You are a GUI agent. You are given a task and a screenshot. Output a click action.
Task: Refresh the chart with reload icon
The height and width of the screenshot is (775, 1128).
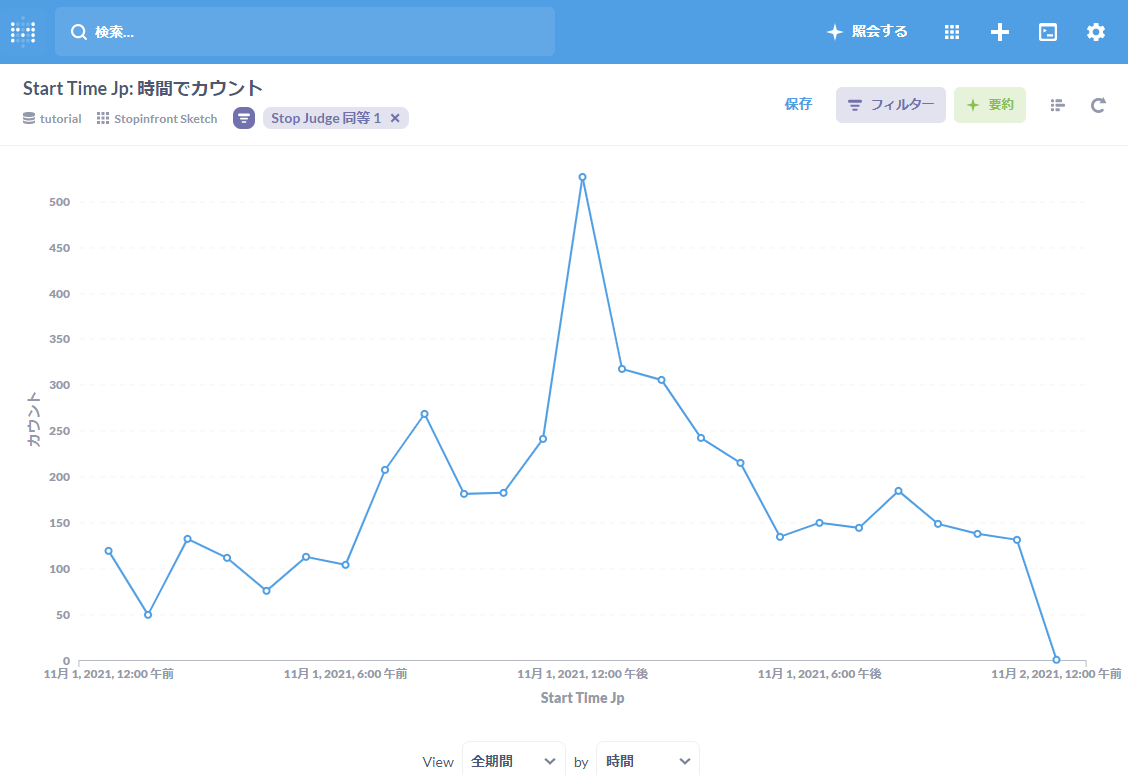click(x=1098, y=105)
